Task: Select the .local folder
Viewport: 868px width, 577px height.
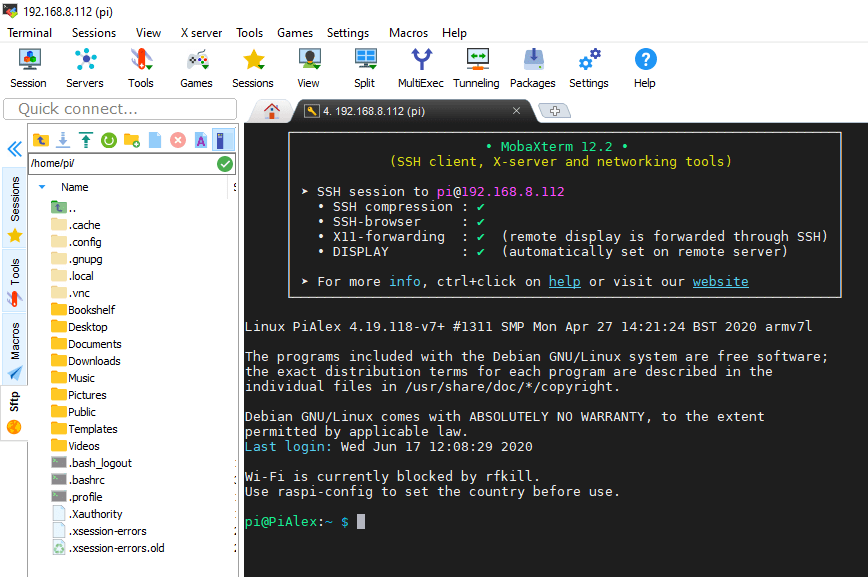Action: click(x=73, y=276)
